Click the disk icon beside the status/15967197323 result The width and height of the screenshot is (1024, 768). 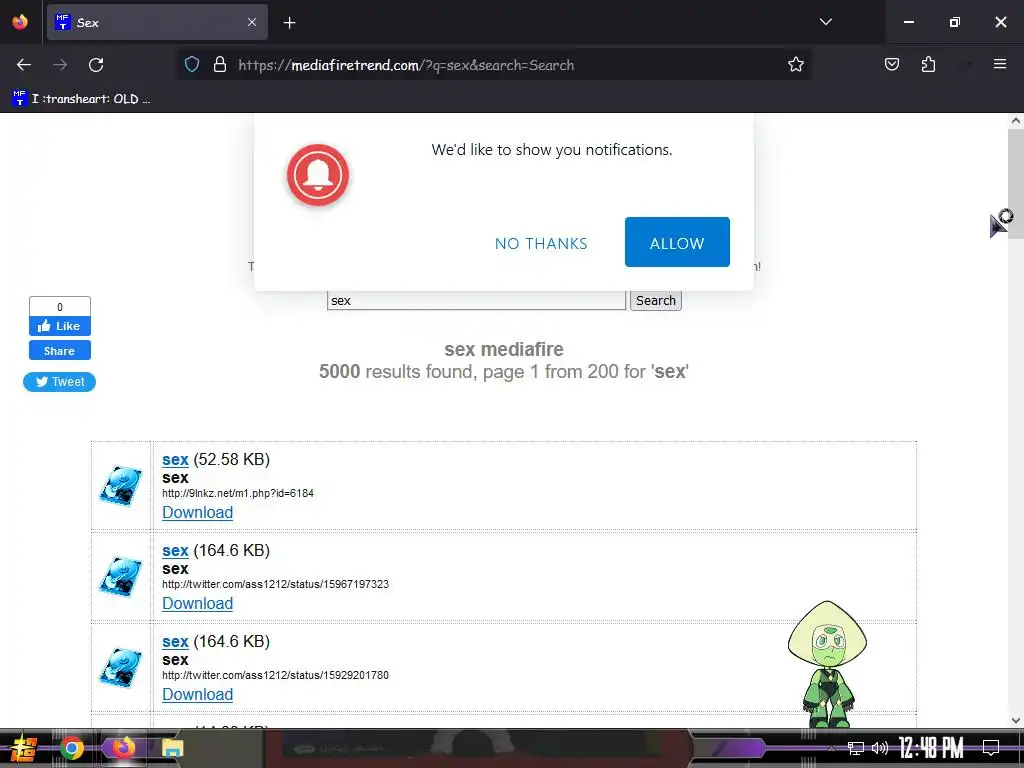tap(121, 577)
